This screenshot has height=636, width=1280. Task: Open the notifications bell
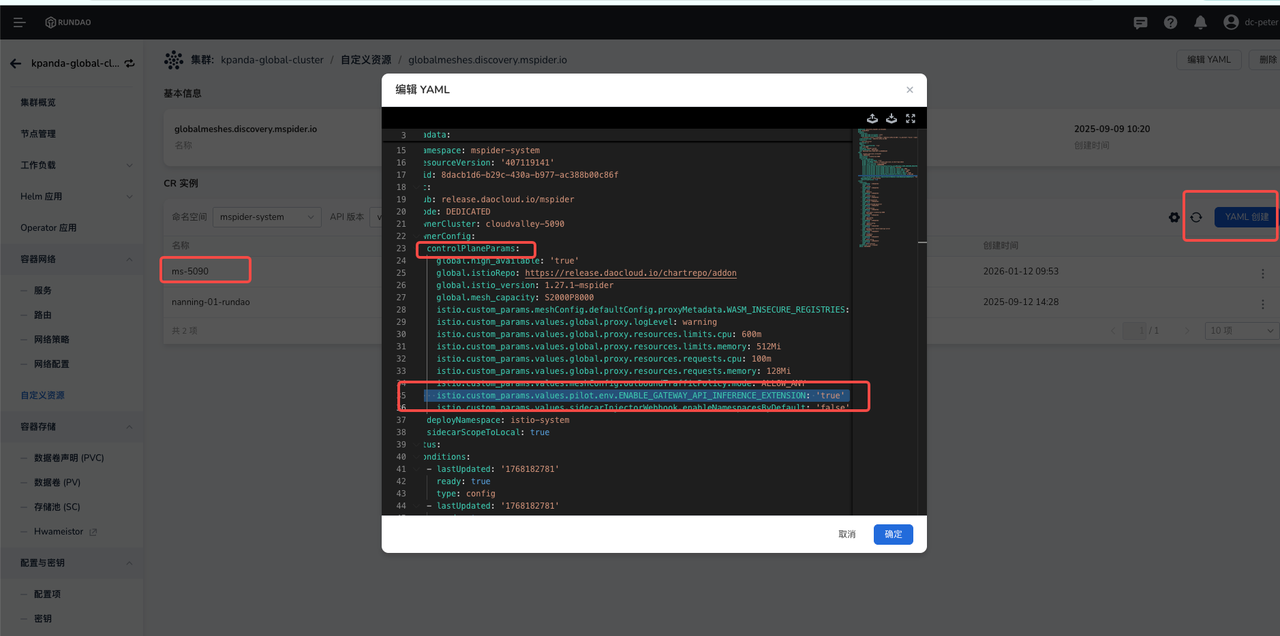[1200, 22]
